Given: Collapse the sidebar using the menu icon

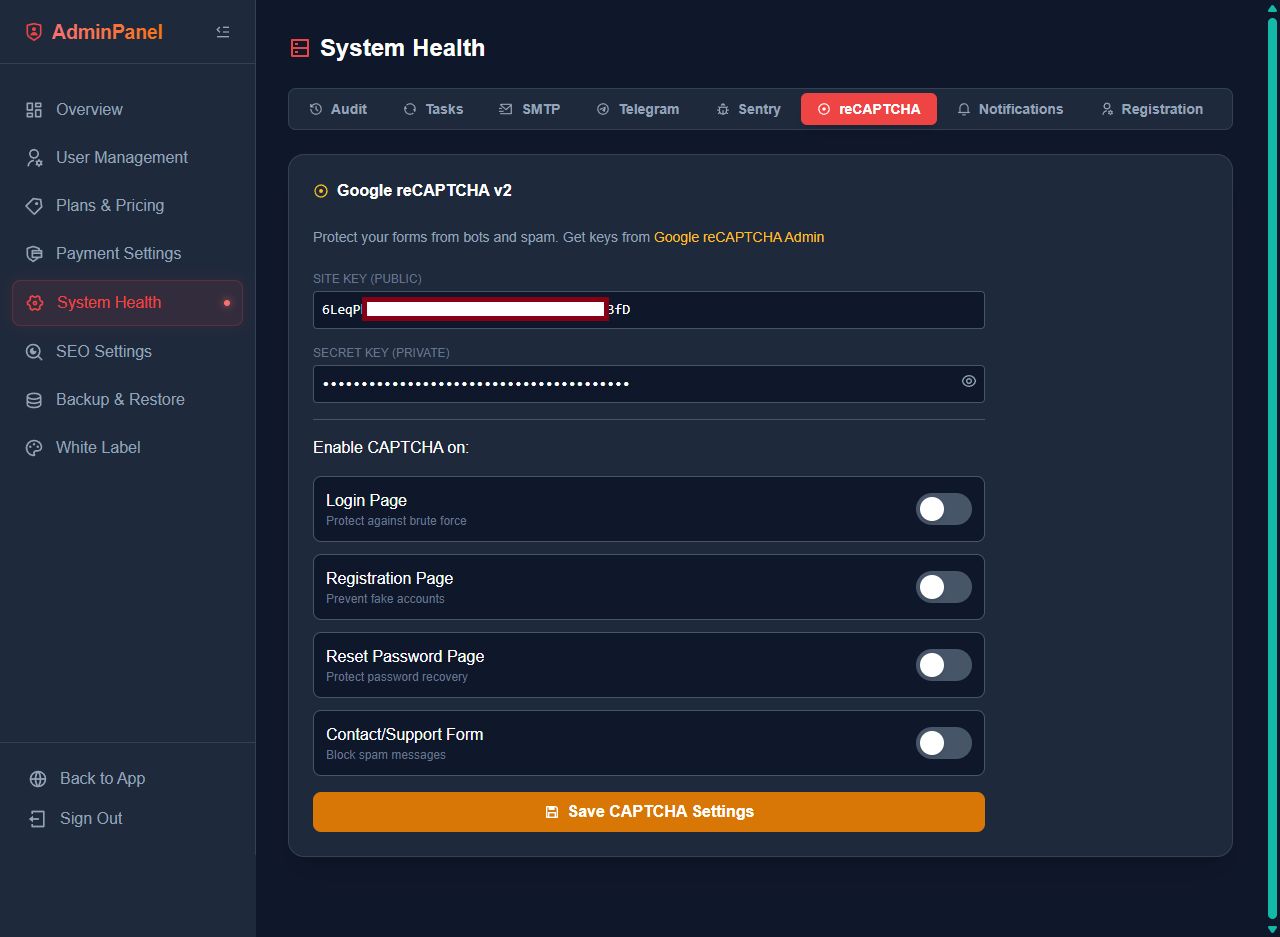Looking at the screenshot, I should pyautogui.click(x=223, y=32).
